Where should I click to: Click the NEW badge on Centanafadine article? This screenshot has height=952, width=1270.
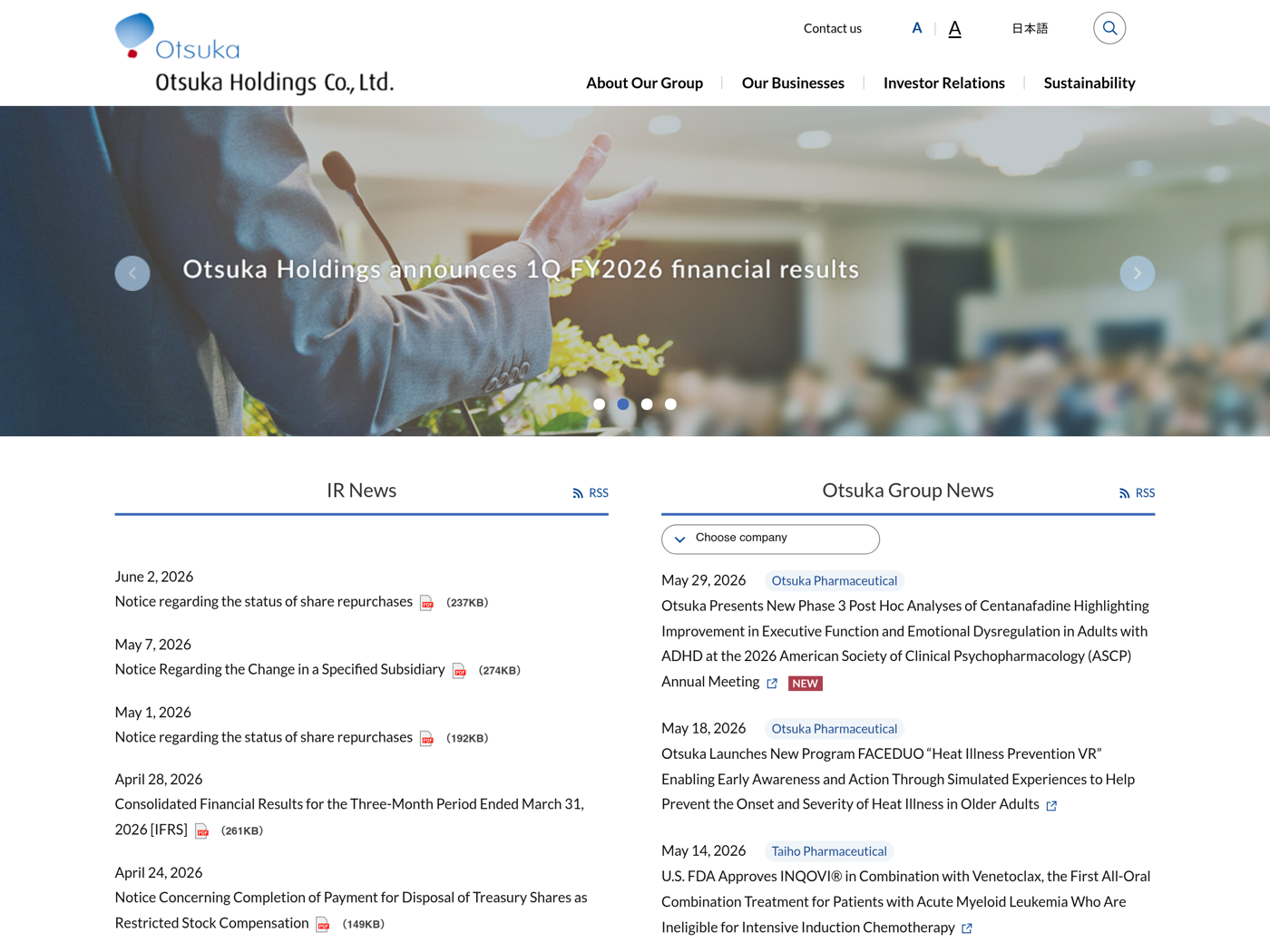(x=806, y=684)
